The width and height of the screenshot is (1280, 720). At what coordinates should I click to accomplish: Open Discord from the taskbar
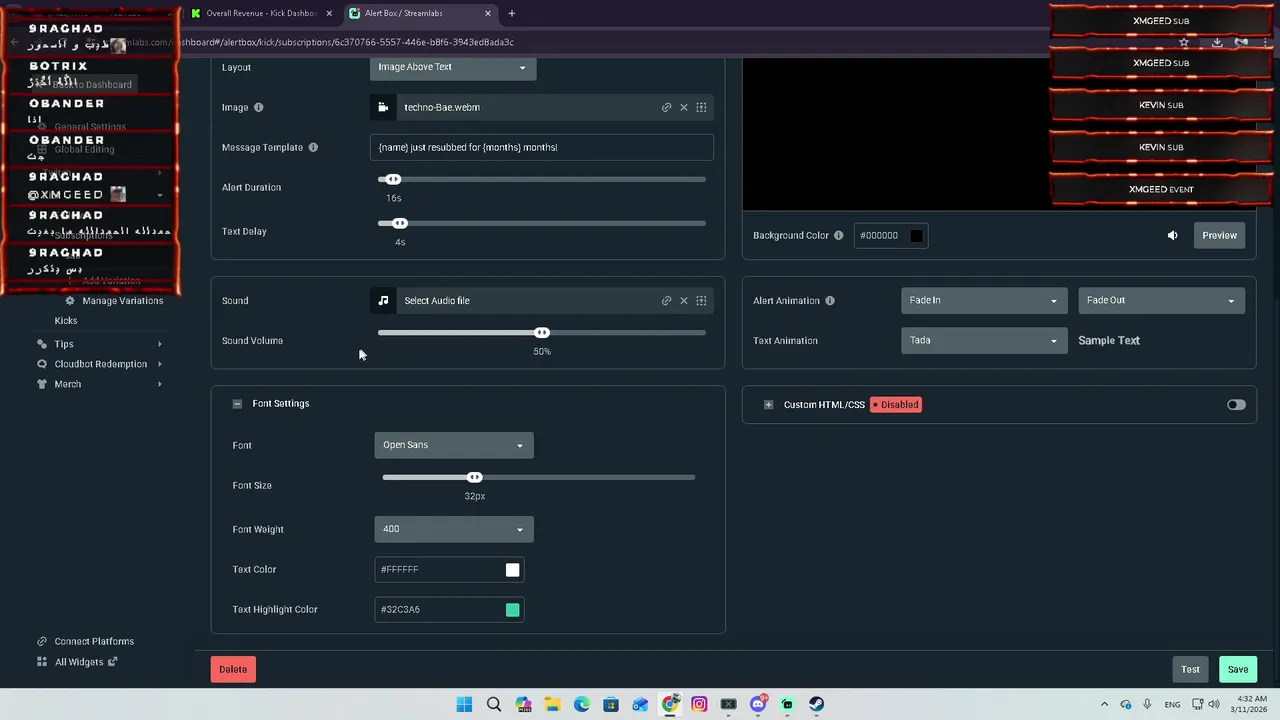[758, 704]
